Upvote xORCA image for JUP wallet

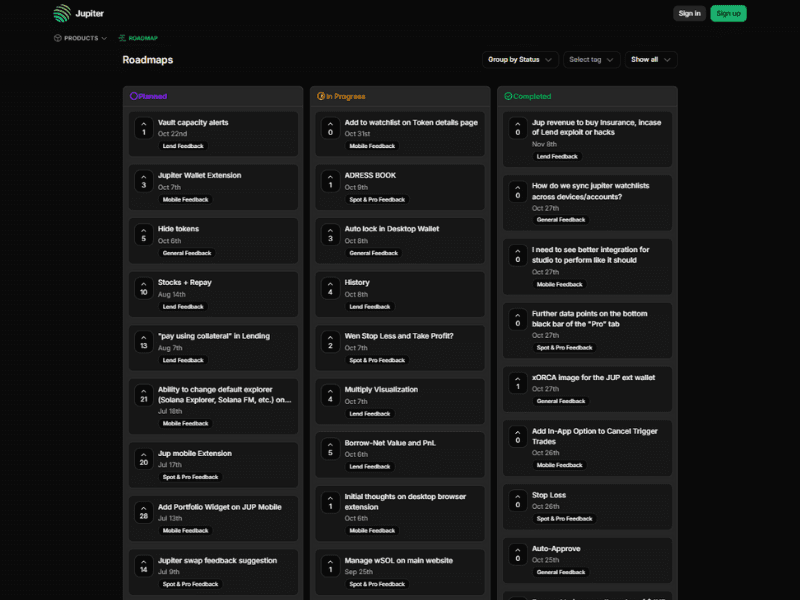tap(517, 382)
